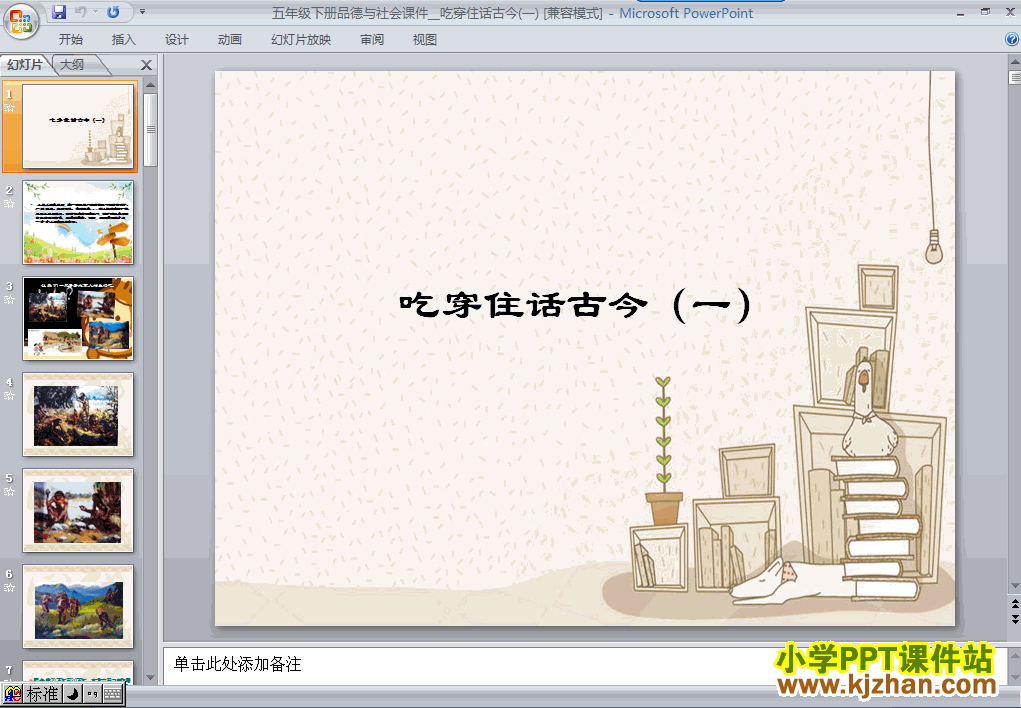This screenshot has width=1021, height=708.
Task: Click the animation star icon under slide 4
Action: (x=9, y=396)
